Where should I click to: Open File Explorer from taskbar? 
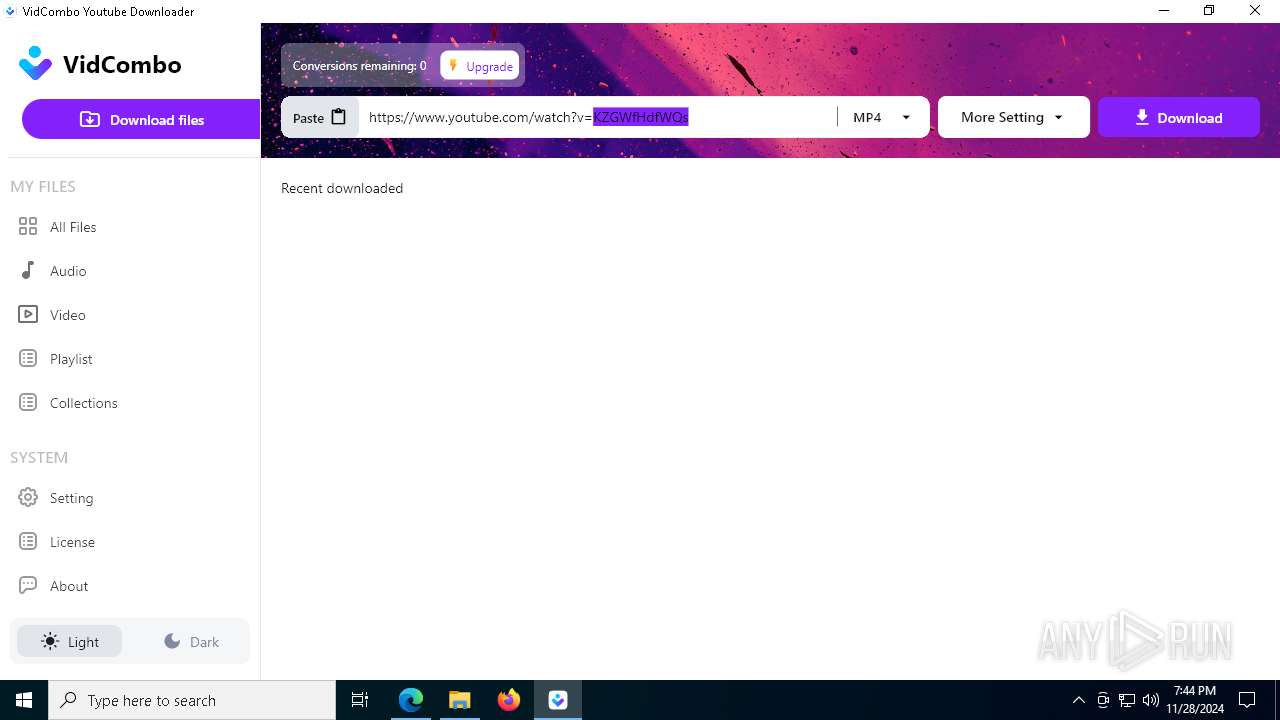[x=460, y=700]
